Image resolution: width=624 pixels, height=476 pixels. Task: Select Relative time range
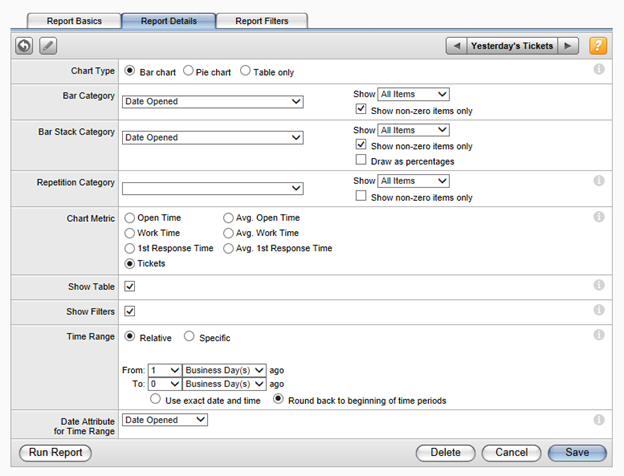(130, 336)
